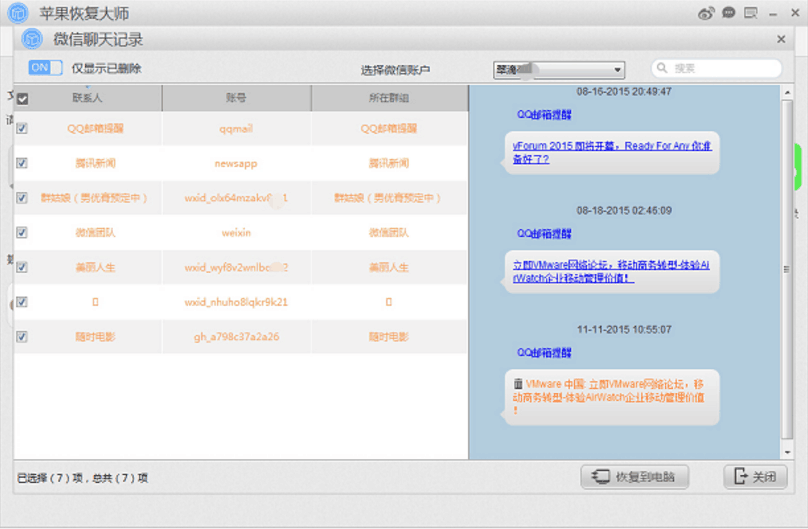Click the chat panel scrollbar down arrow
The image size is (808, 529).
coord(787,453)
